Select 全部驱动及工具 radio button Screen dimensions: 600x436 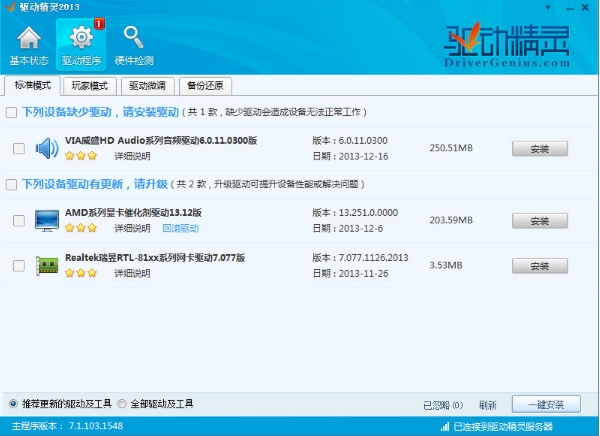click(122, 403)
